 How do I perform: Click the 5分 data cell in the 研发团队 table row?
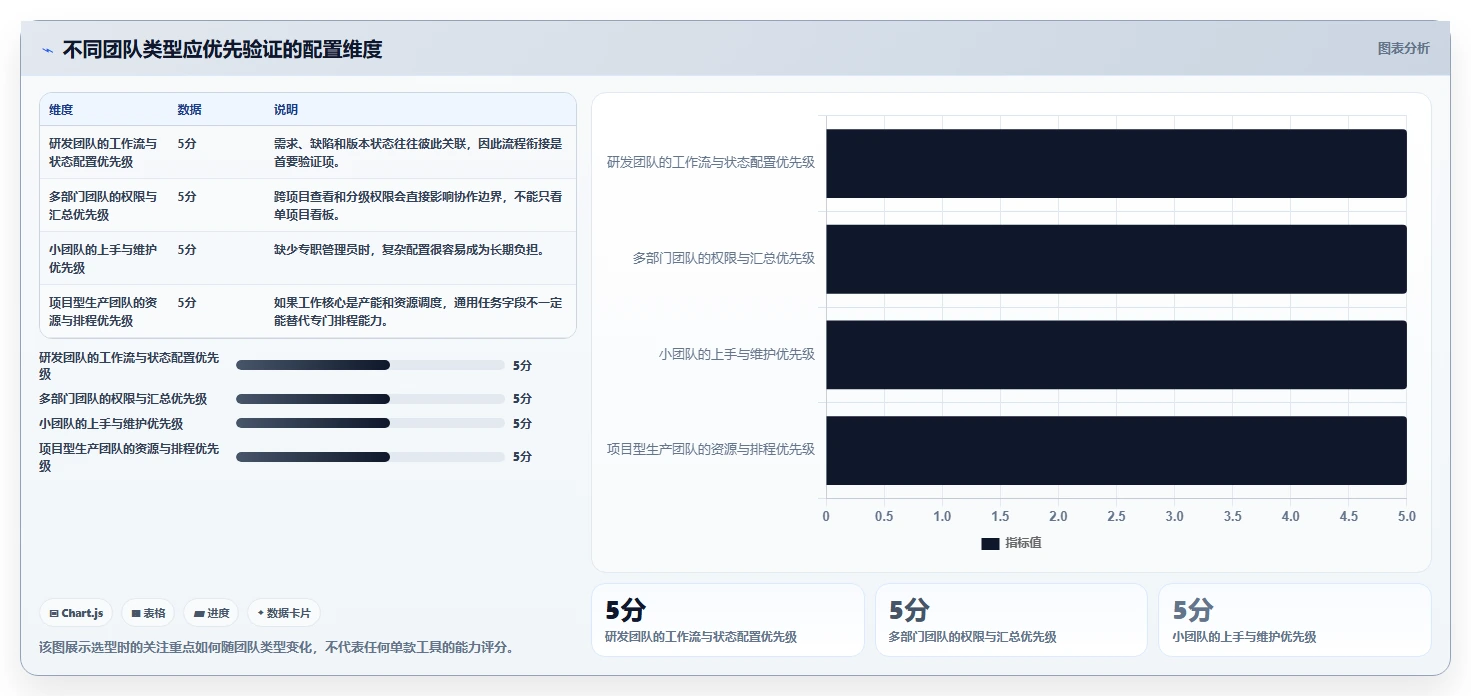[187, 144]
